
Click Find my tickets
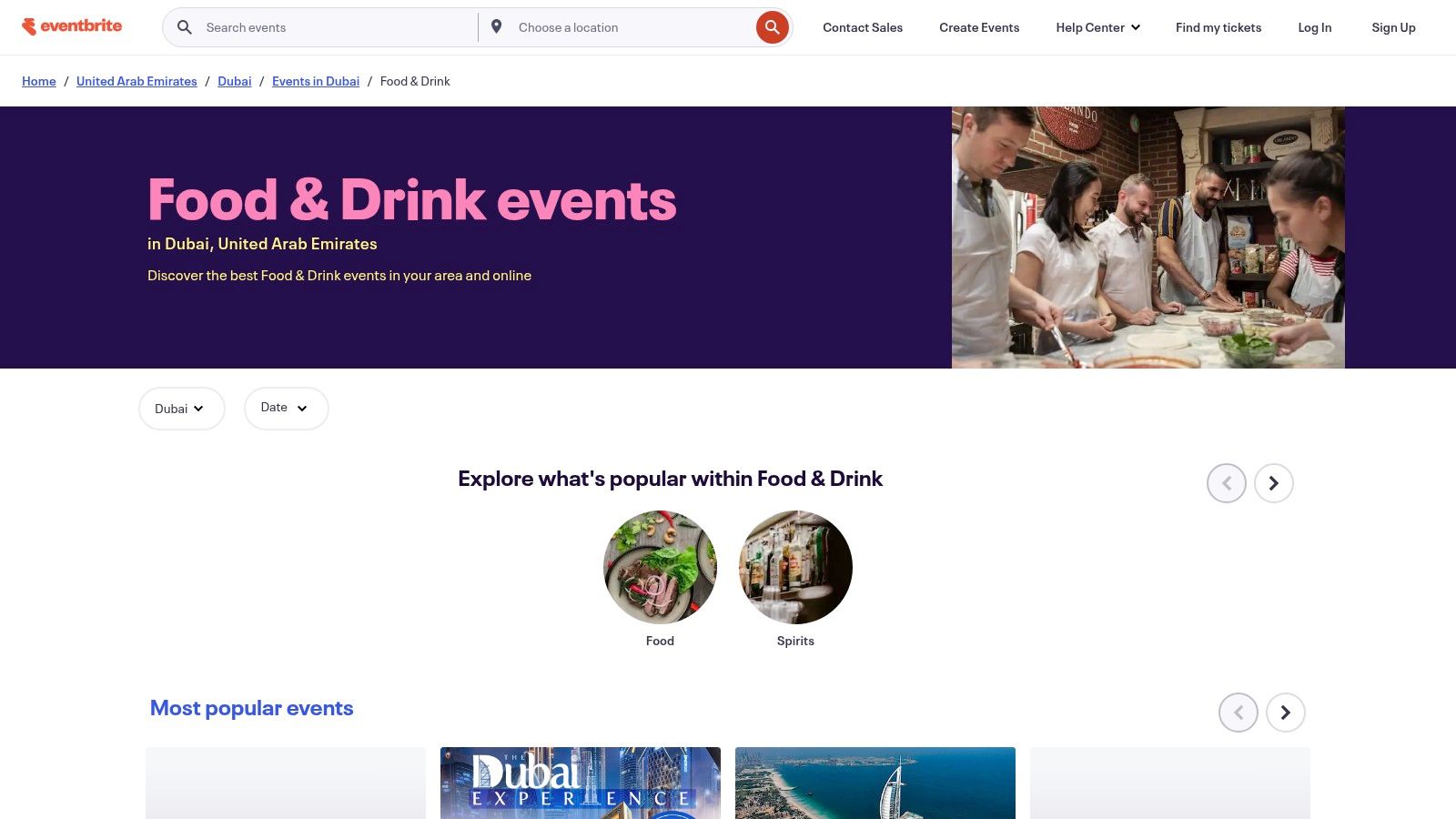tap(1218, 27)
